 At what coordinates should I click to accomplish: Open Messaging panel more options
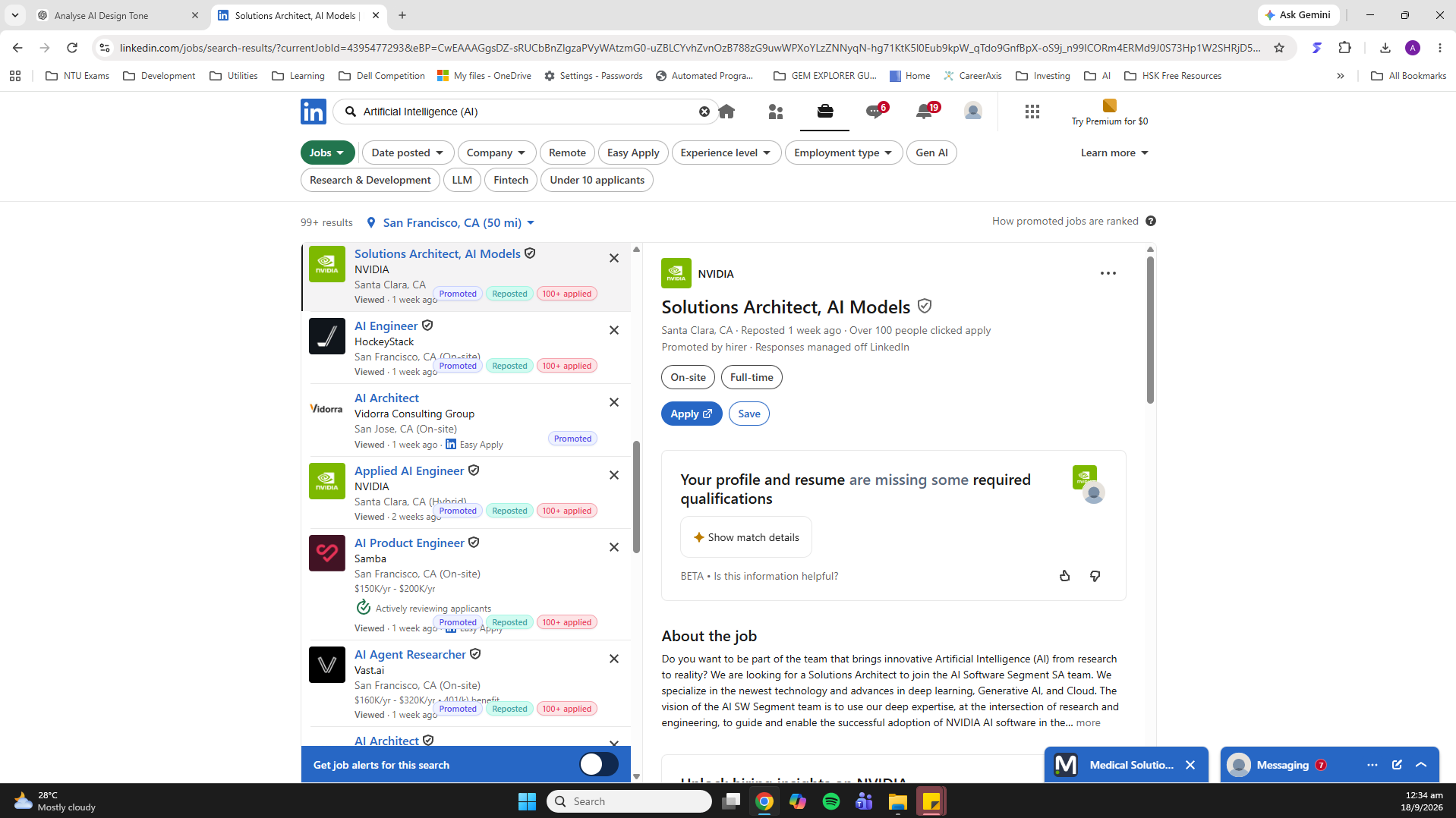(1372, 765)
